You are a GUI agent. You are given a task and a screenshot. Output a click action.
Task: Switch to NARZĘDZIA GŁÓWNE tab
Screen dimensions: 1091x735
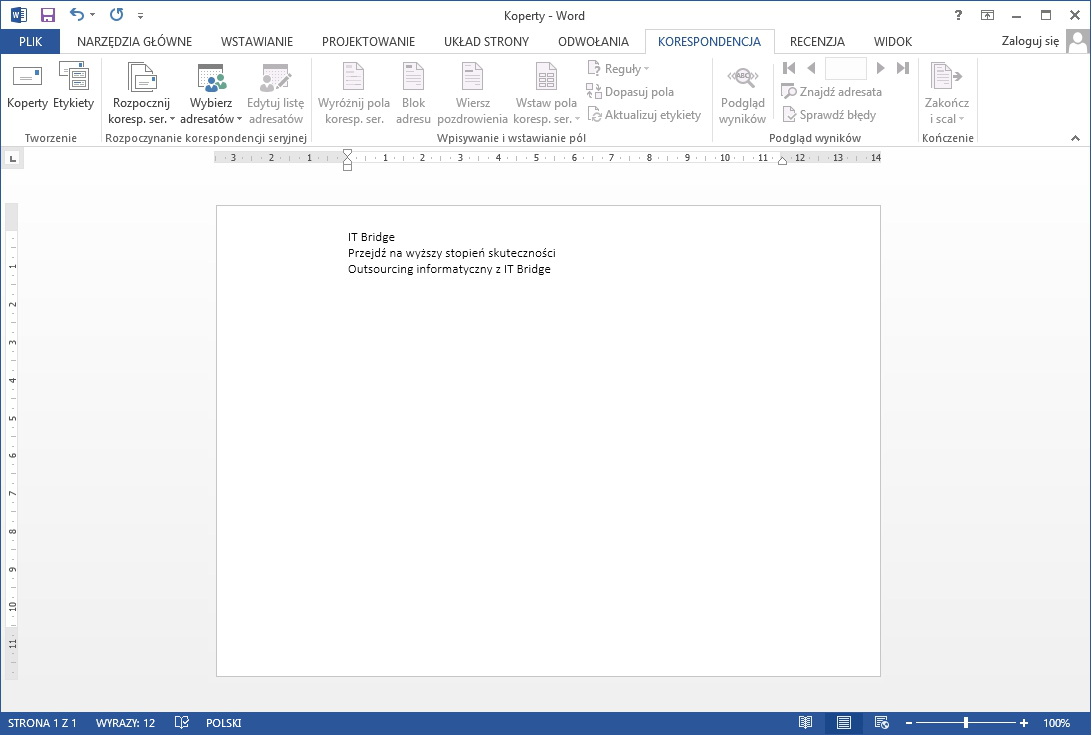click(134, 42)
